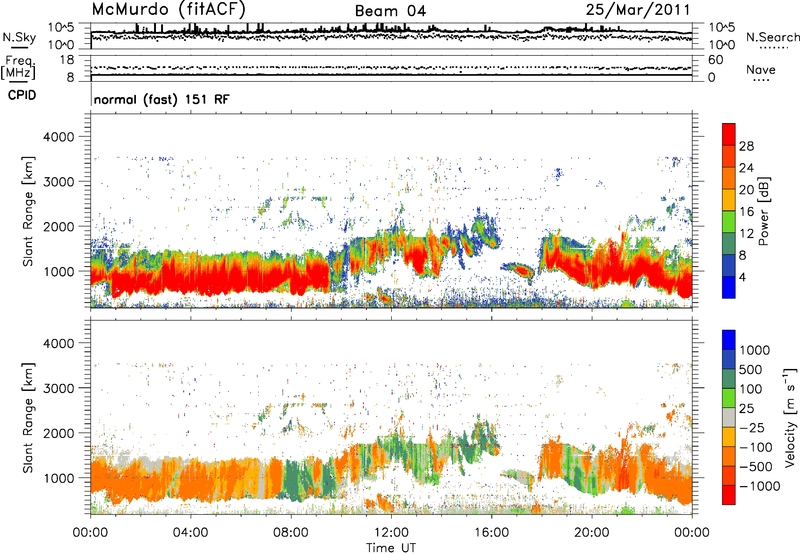Screen dimensions: 800x554
Task: Click the "20:00" time axis tick label
Action: [x=591, y=533]
